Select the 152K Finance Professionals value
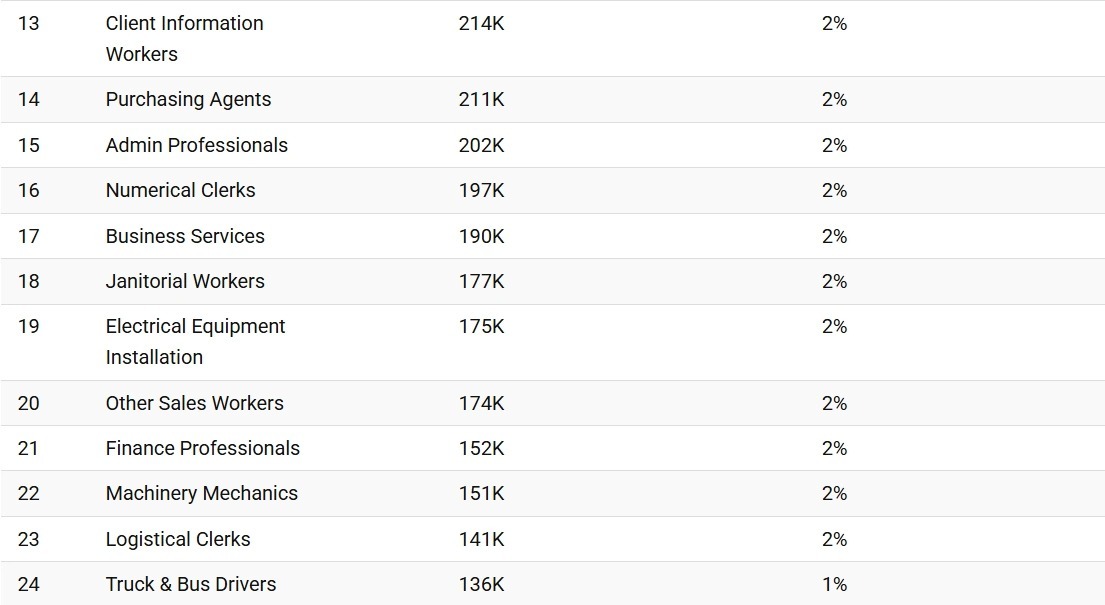The image size is (1105, 605). point(481,448)
